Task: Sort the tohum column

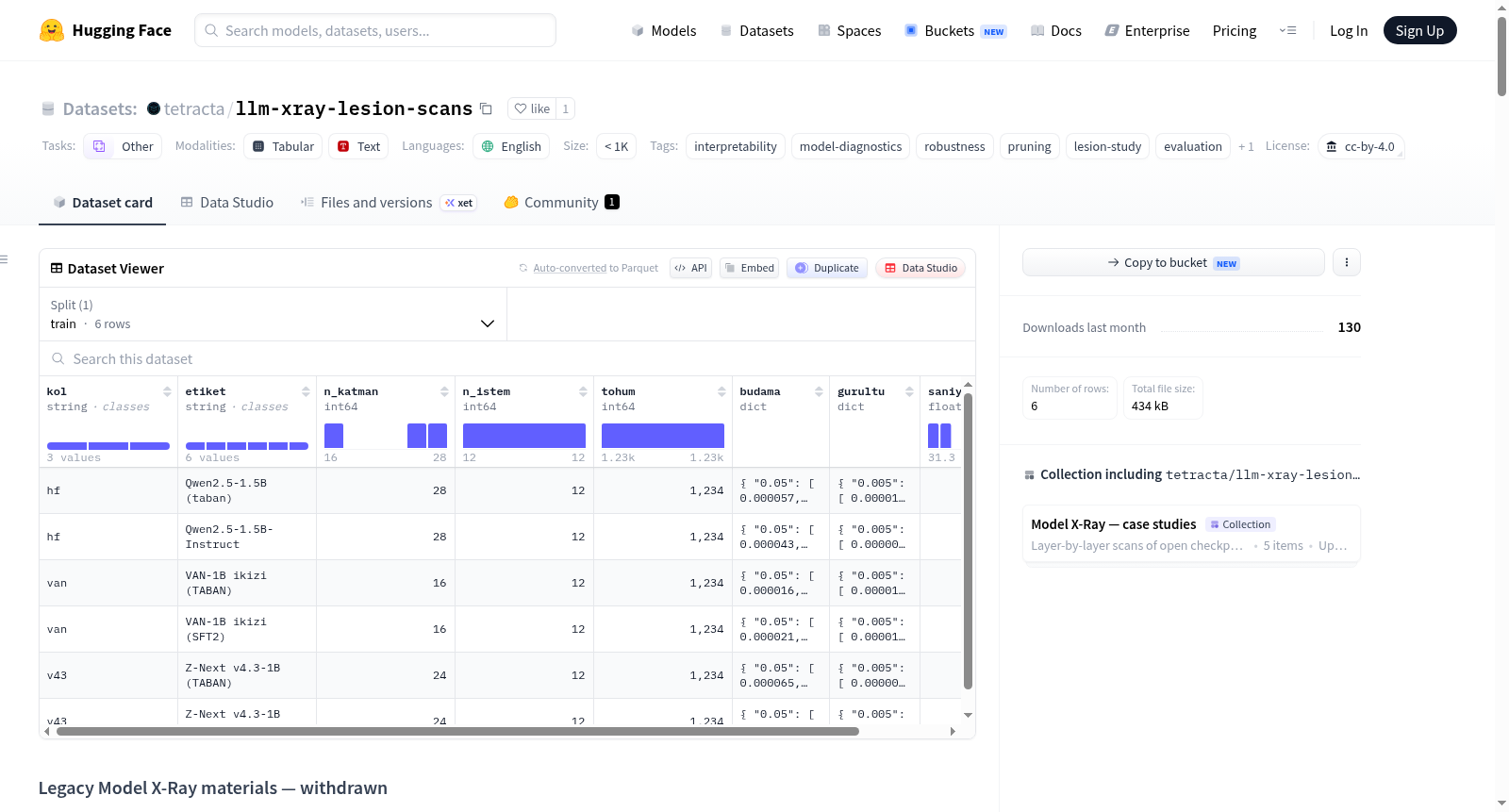Action: click(x=721, y=391)
